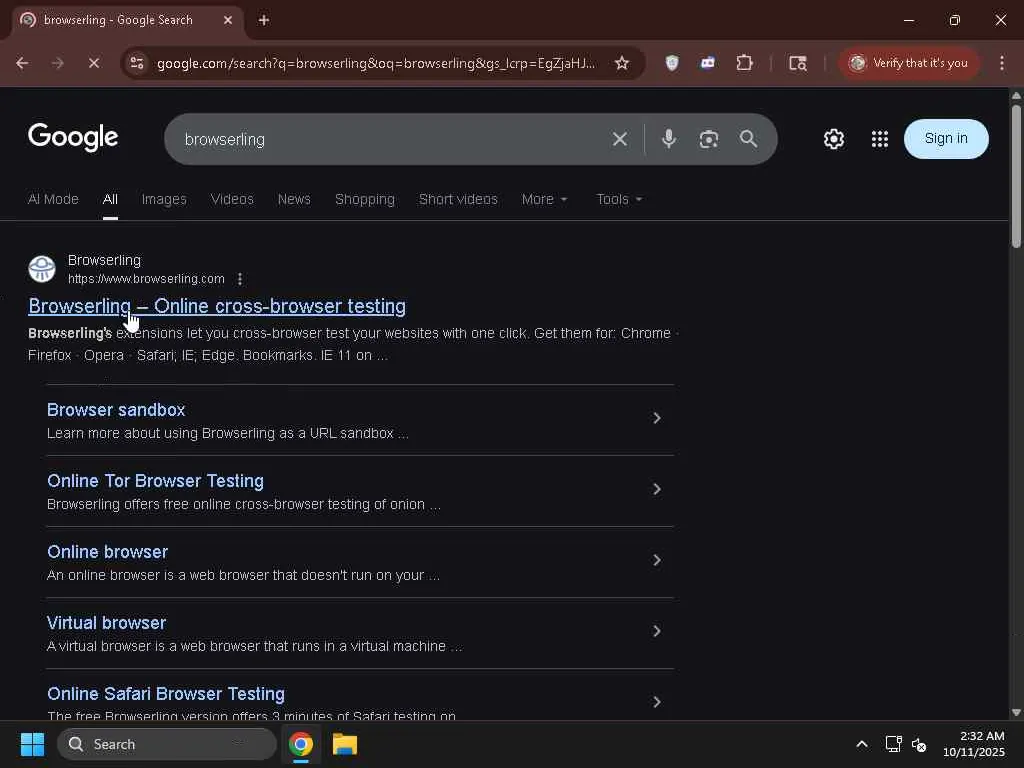Viewport: 1024px width, 768px height.
Task: Open Chrome's three-dot menu
Action: coord(1002,63)
